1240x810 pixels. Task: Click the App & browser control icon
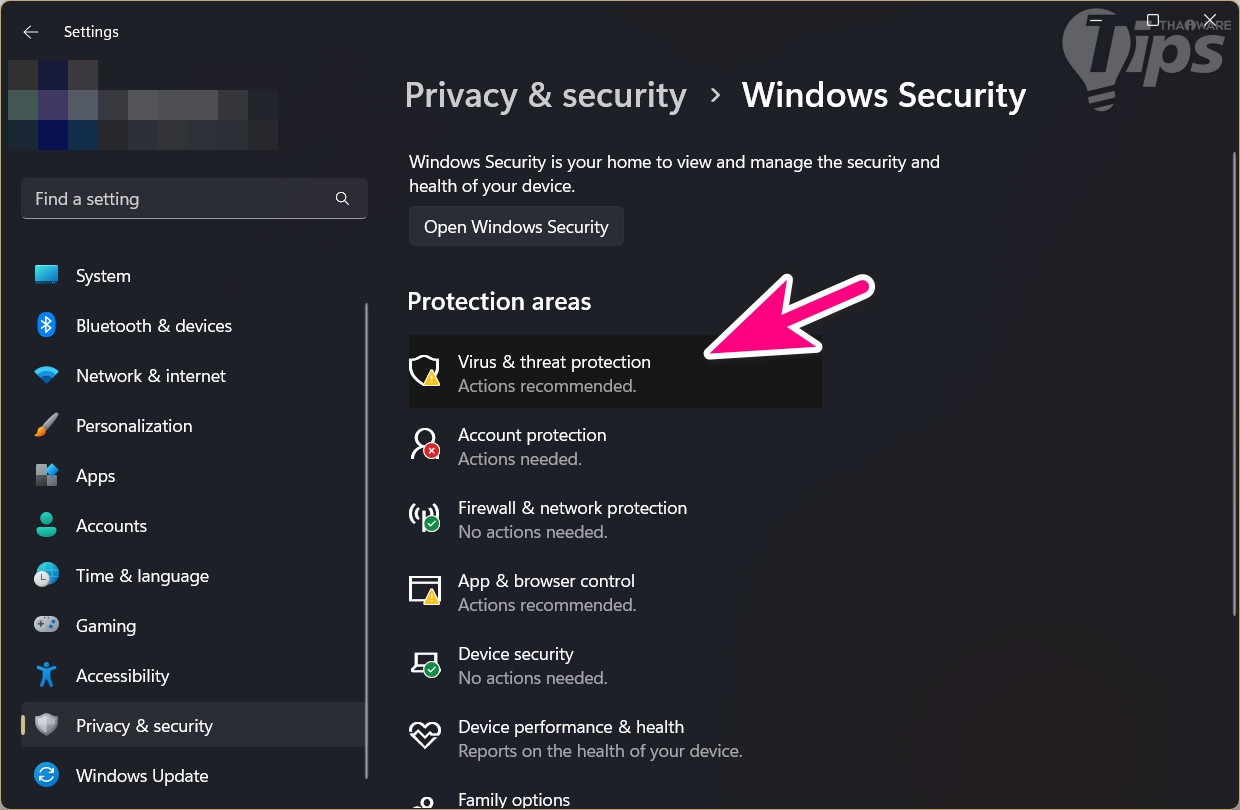[x=425, y=590]
